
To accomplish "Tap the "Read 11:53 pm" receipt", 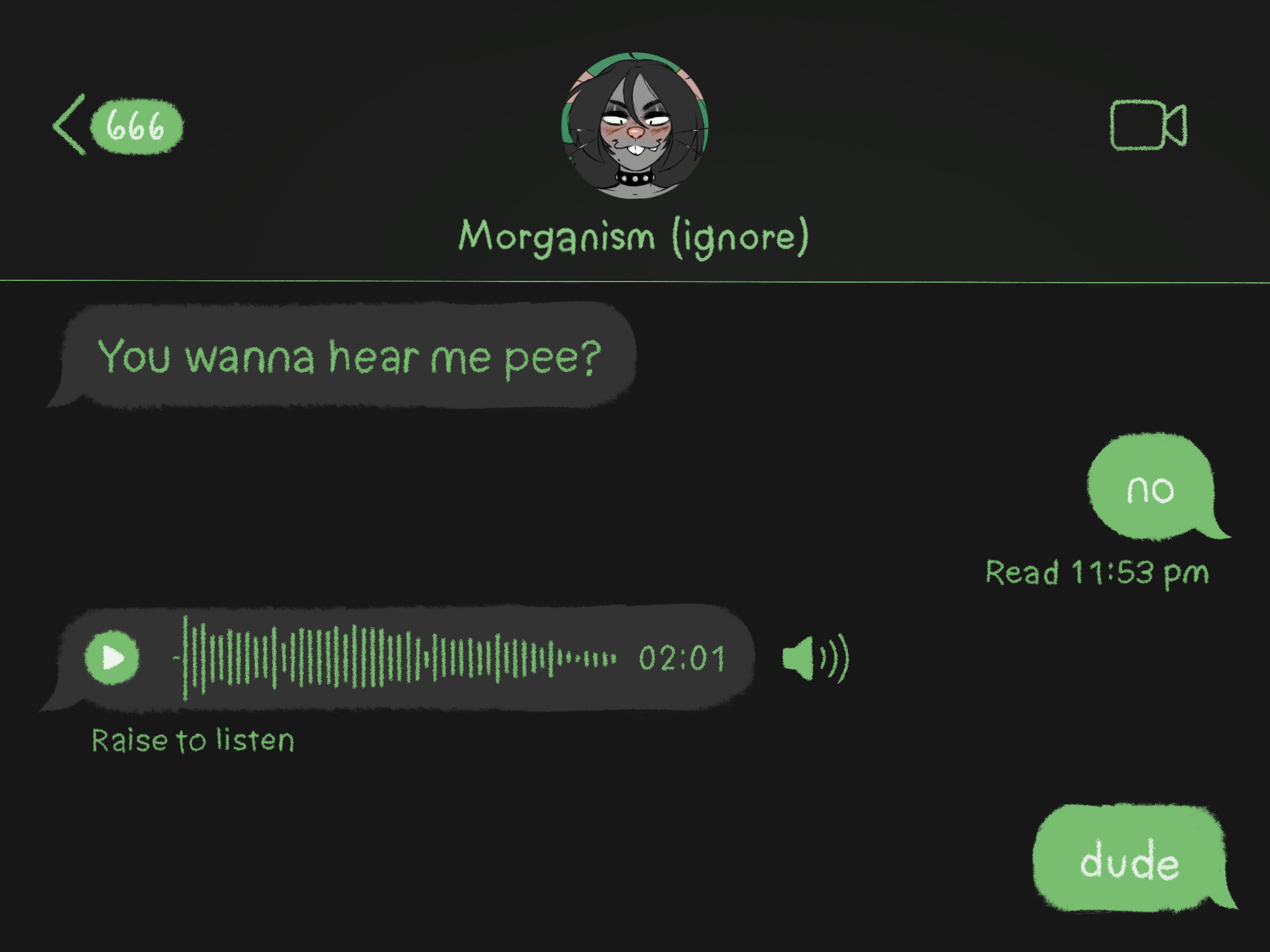I will [x=1097, y=572].
